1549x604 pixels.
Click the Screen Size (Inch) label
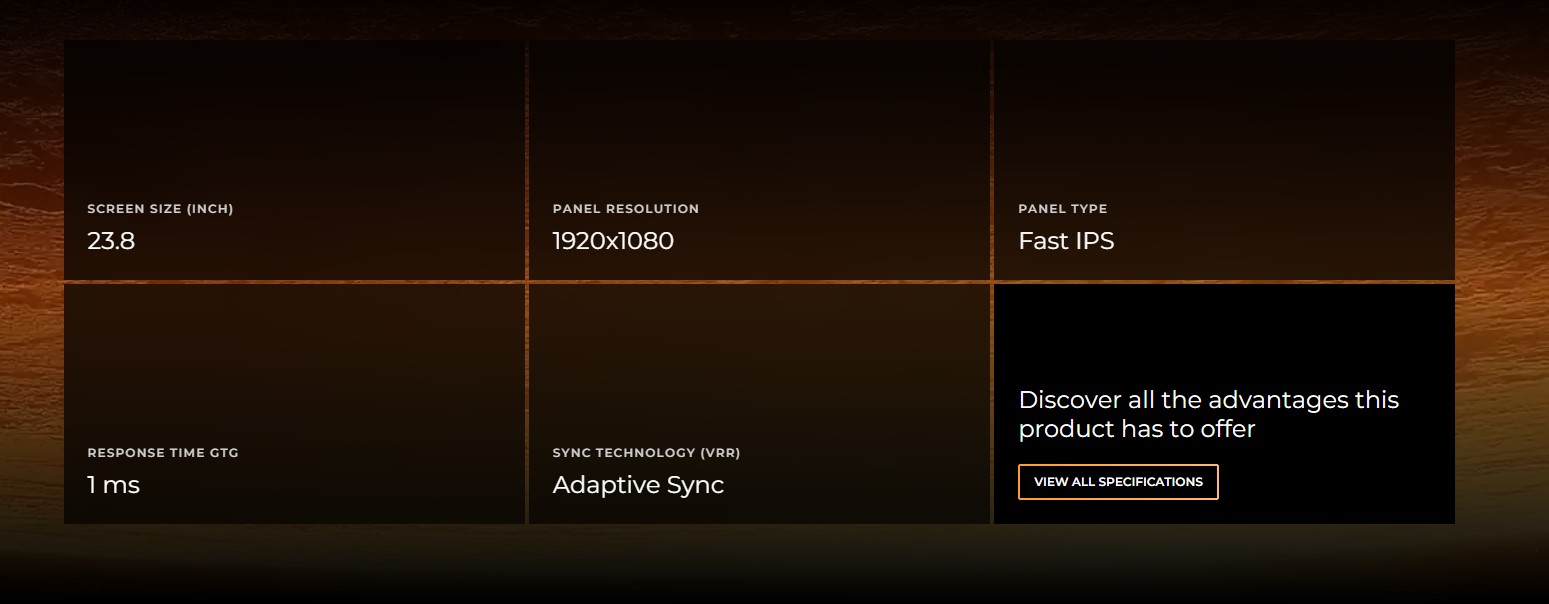pos(160,209)
